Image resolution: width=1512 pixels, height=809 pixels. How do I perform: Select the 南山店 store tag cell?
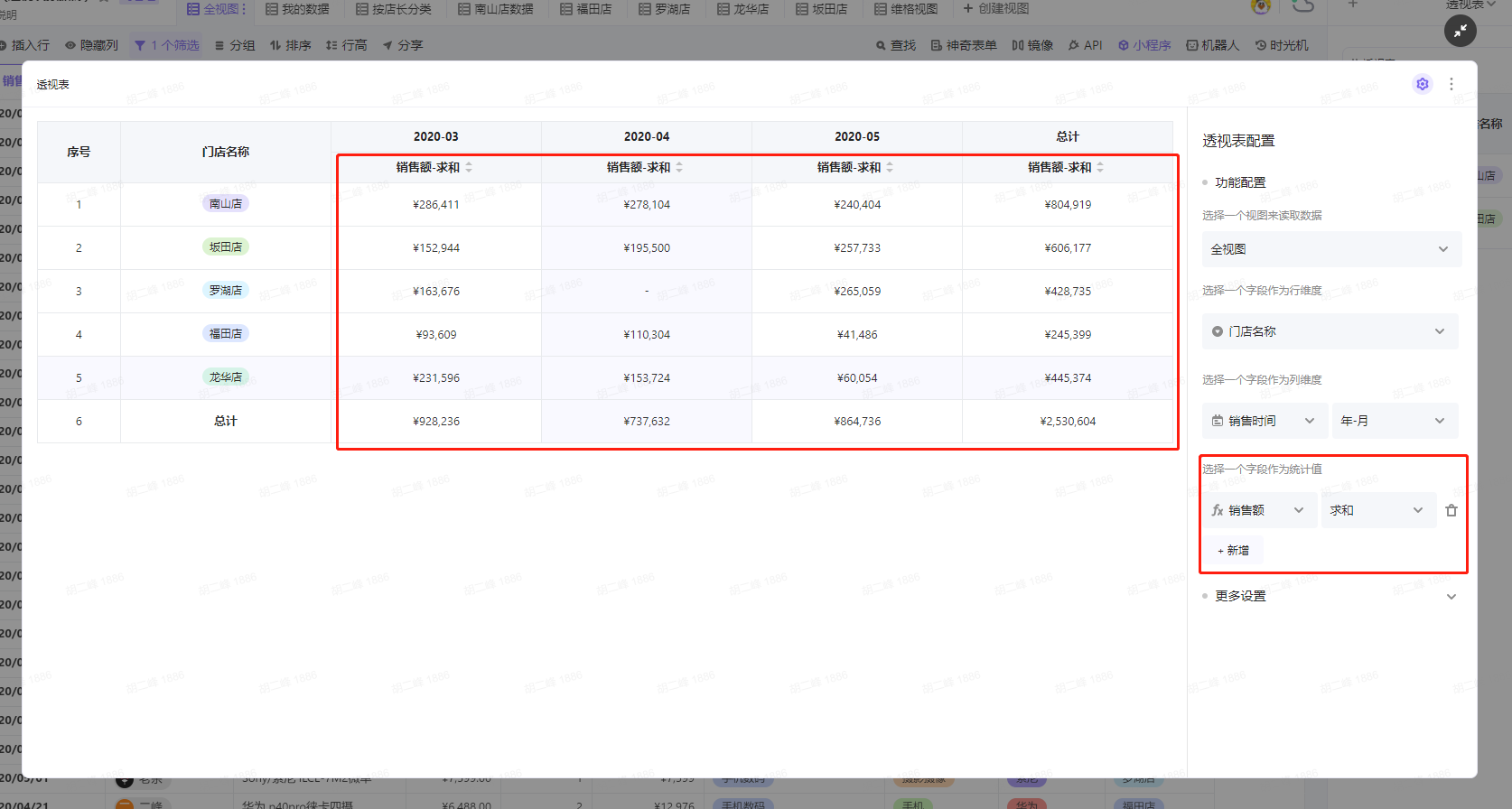tap(226, 204)
